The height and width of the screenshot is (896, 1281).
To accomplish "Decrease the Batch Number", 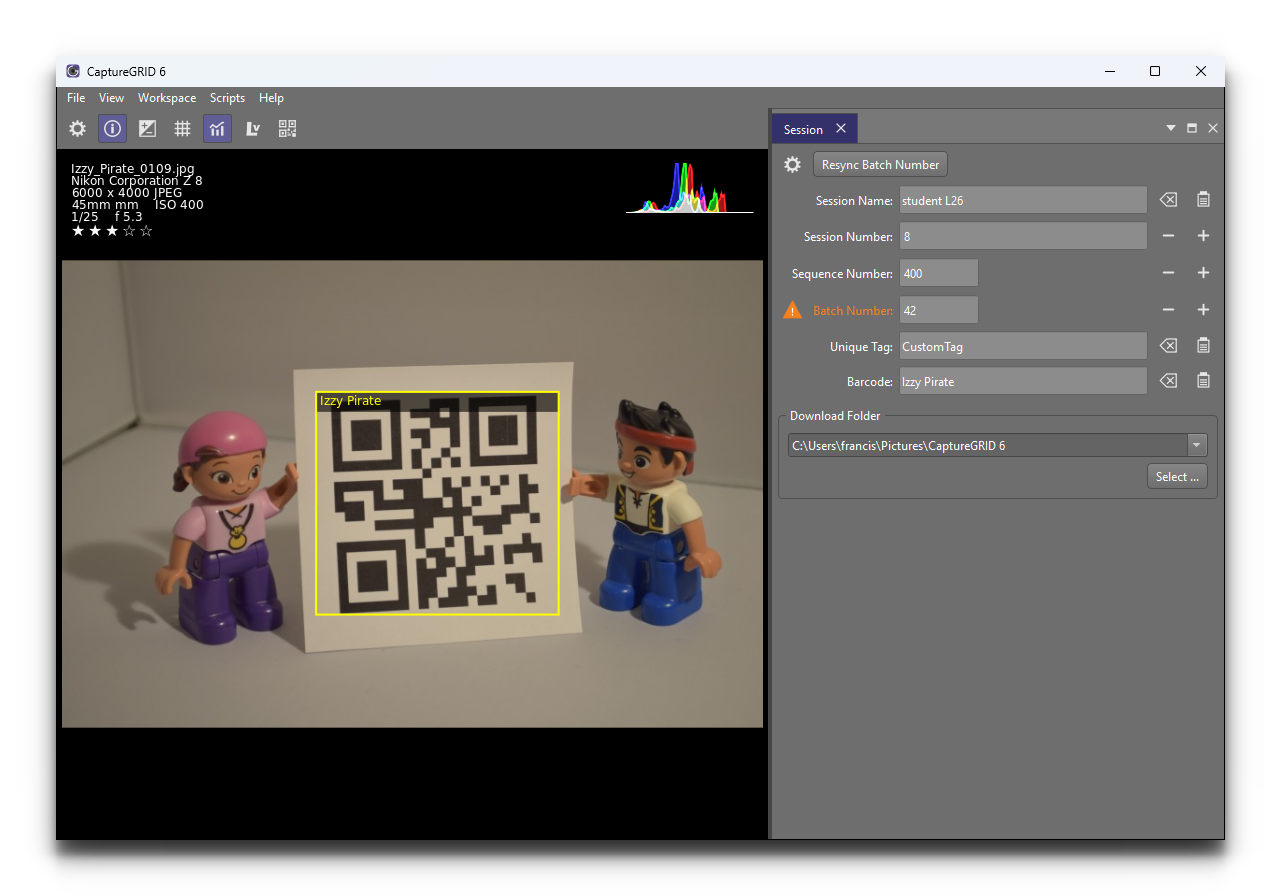I will tap(1168, 310).
